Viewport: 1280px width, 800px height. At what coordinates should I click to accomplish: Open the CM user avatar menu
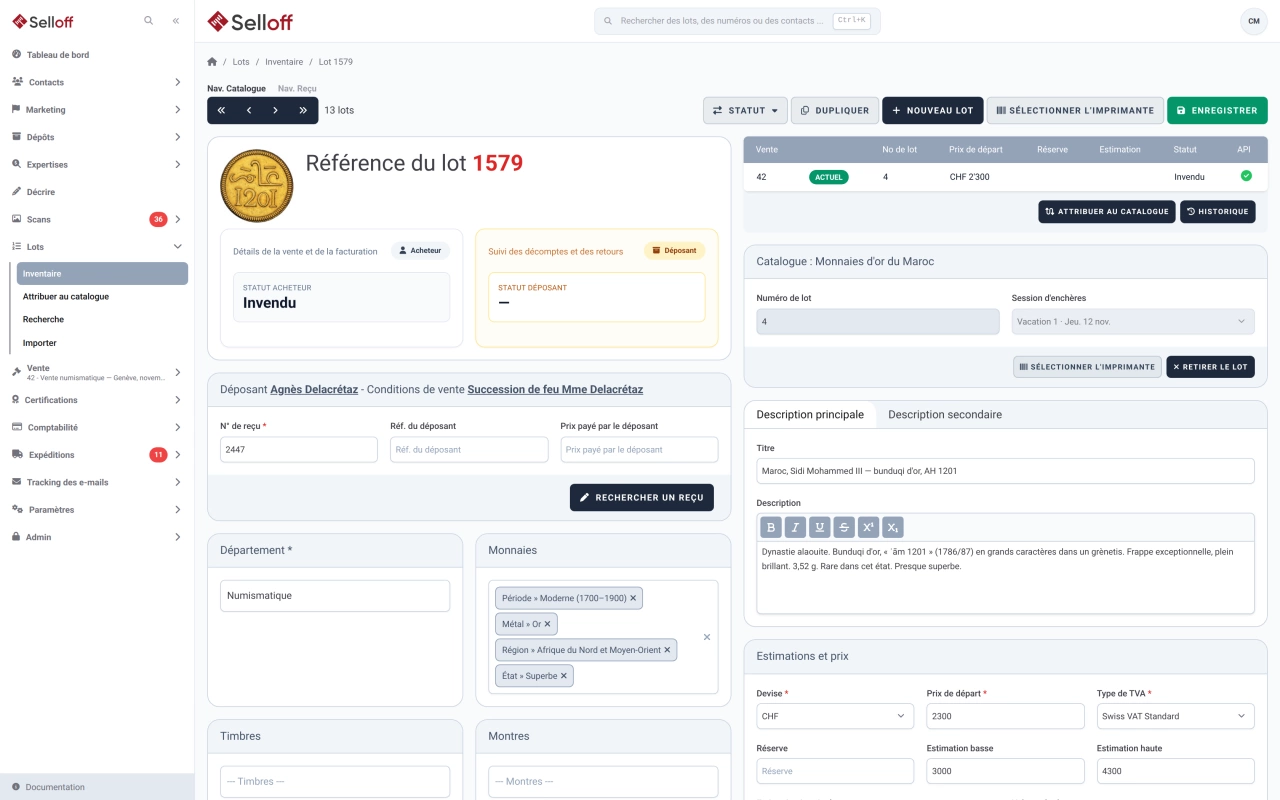1254,21
